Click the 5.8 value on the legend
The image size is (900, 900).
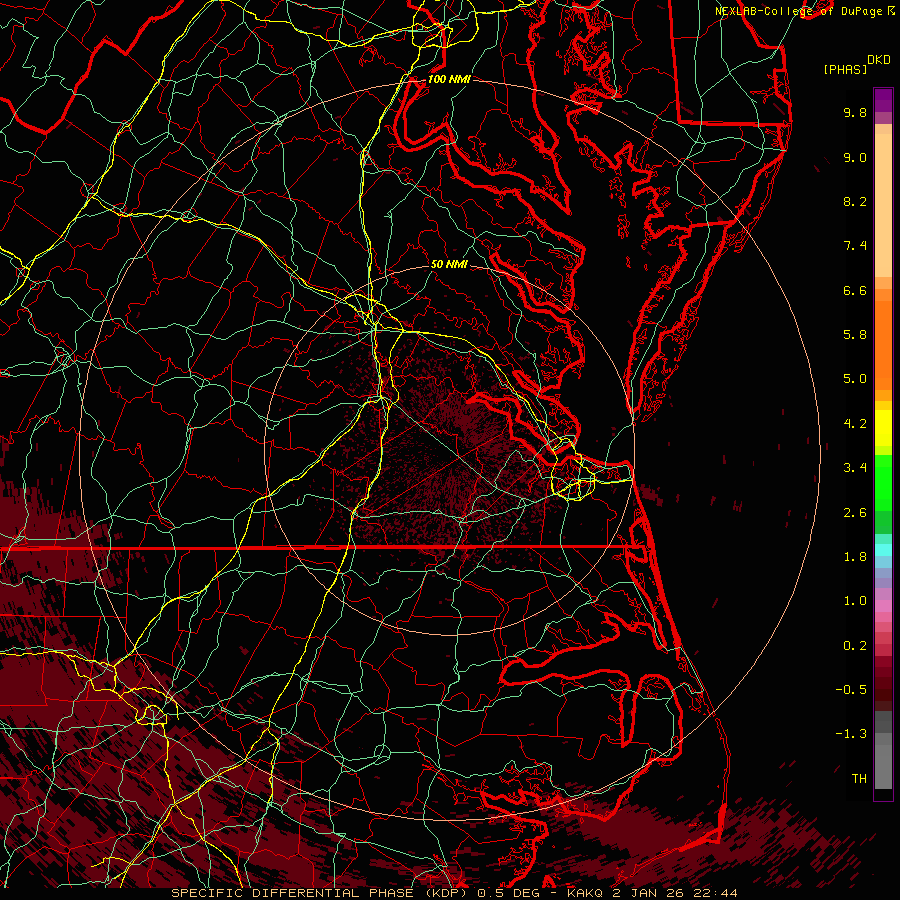[x=855, y=335]
